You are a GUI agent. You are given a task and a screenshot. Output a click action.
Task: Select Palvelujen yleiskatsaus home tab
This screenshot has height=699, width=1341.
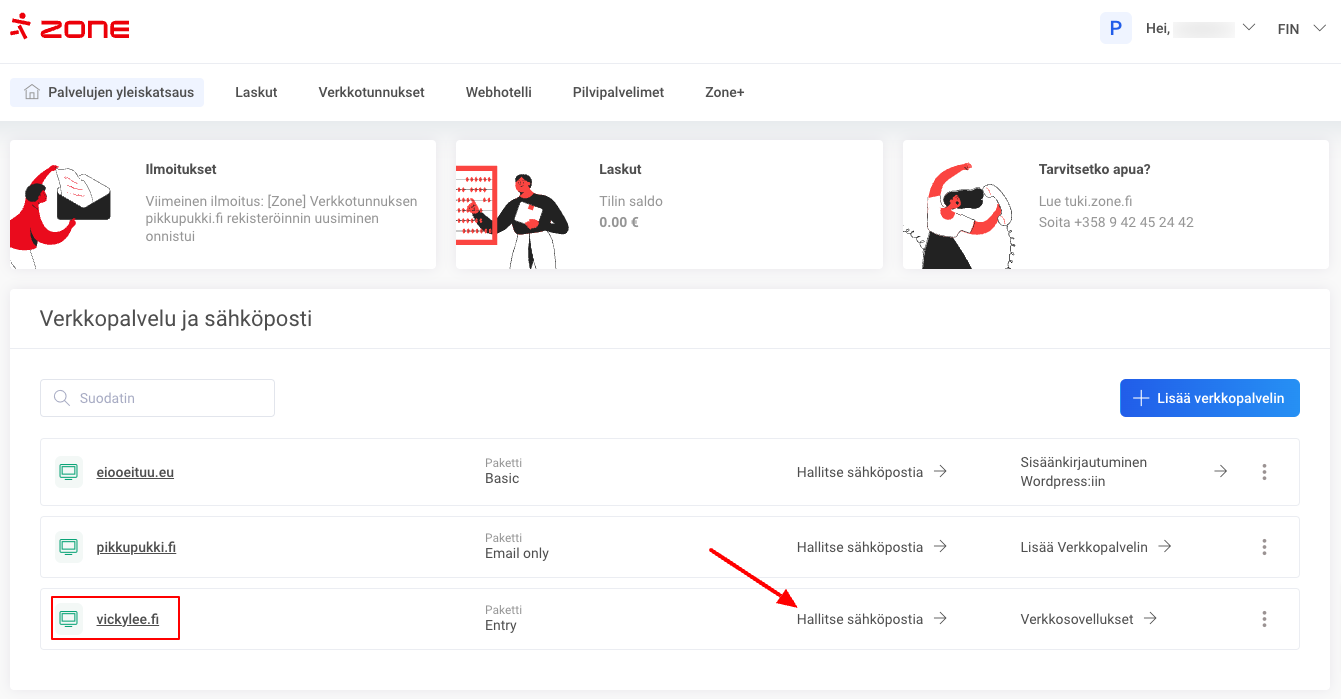[108, 92]
